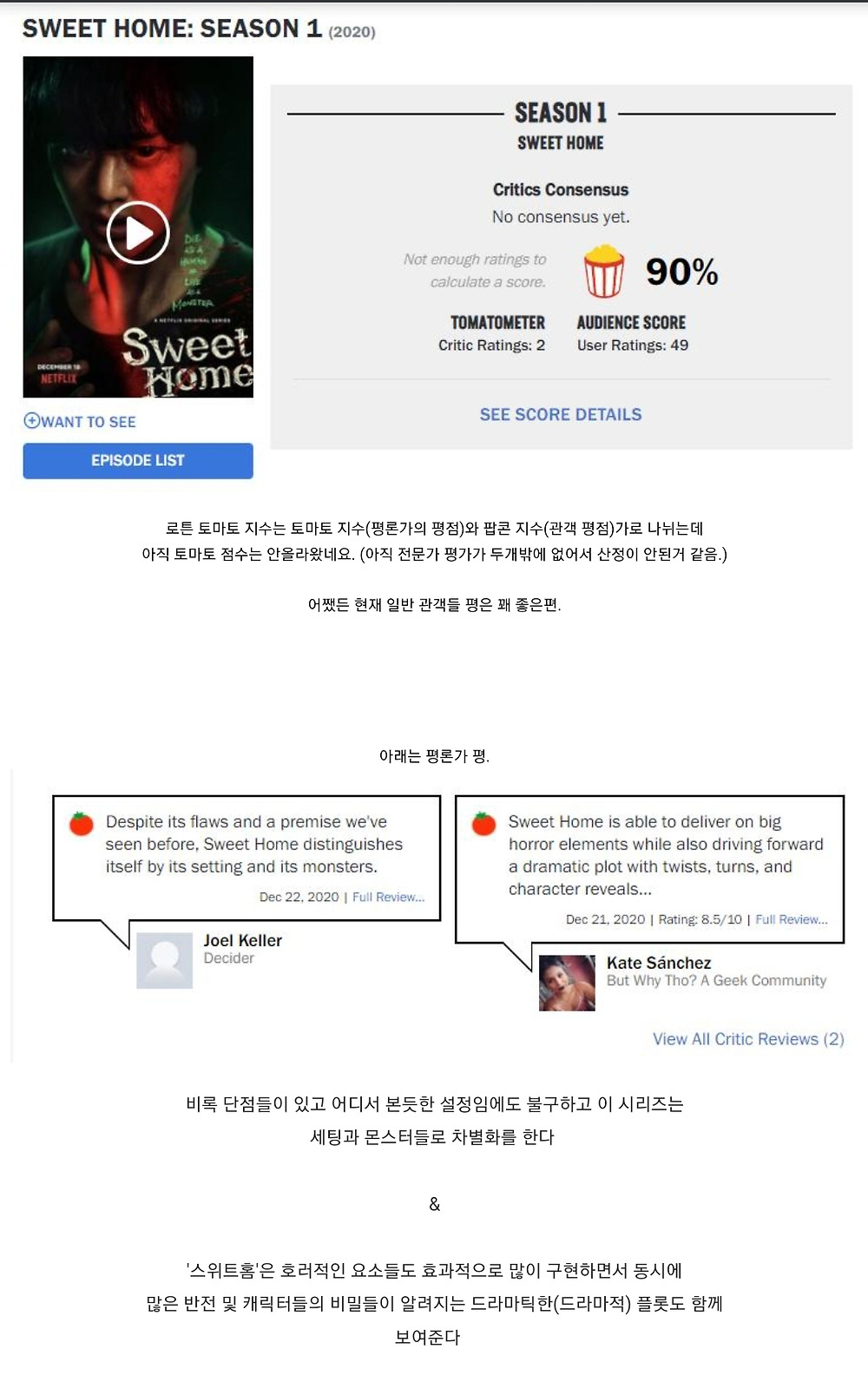Click the Audience Score heading

(631, 323)
